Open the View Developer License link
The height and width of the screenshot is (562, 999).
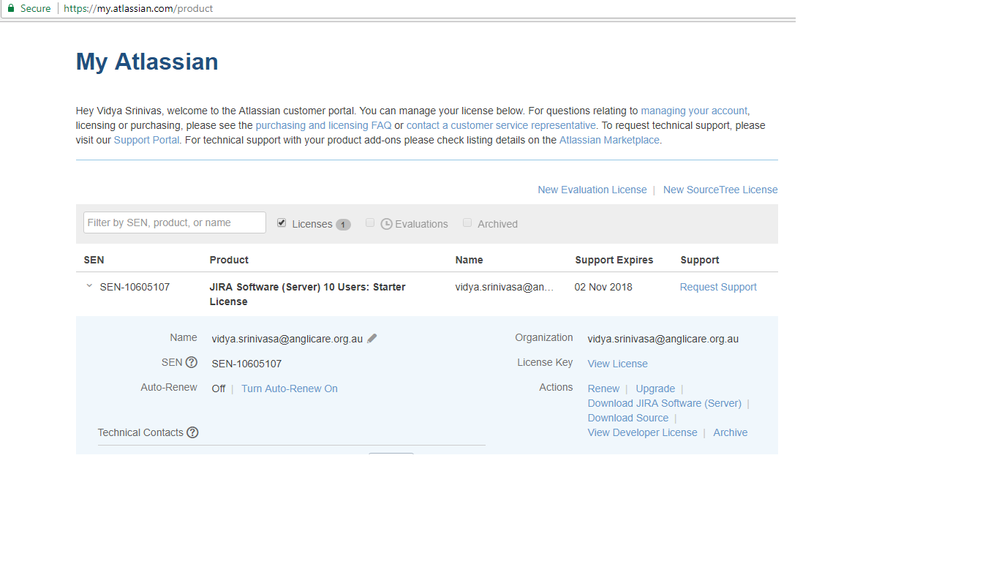tap(642, 432)
